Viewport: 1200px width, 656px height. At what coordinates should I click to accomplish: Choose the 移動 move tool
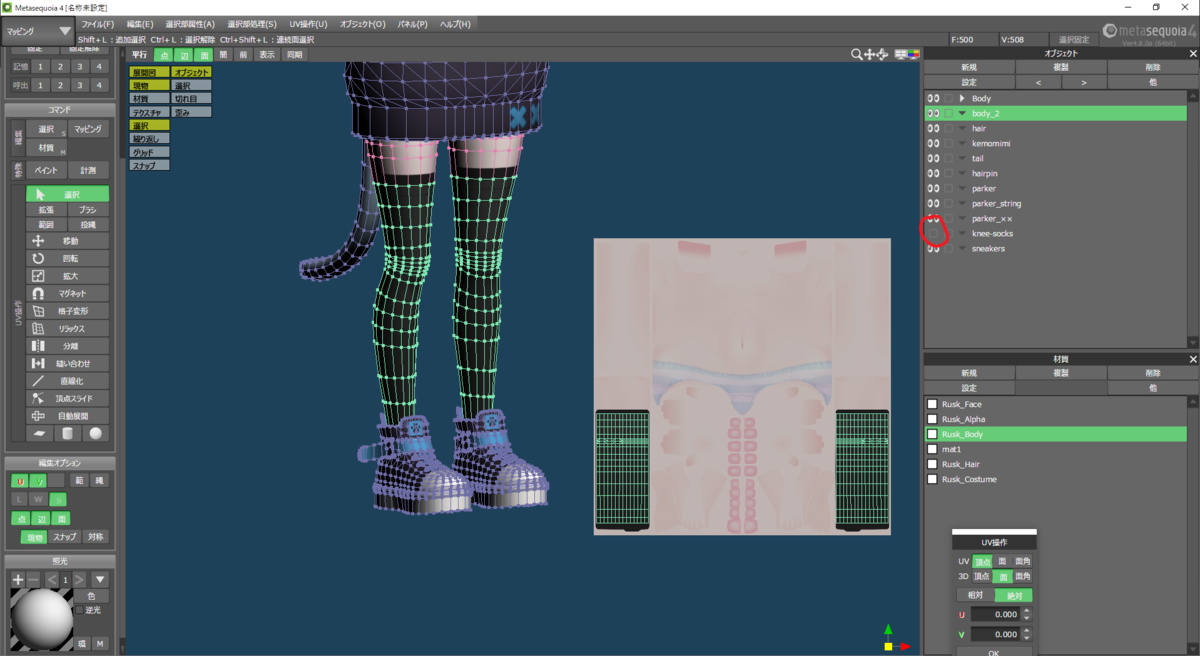tap(68, 241)
